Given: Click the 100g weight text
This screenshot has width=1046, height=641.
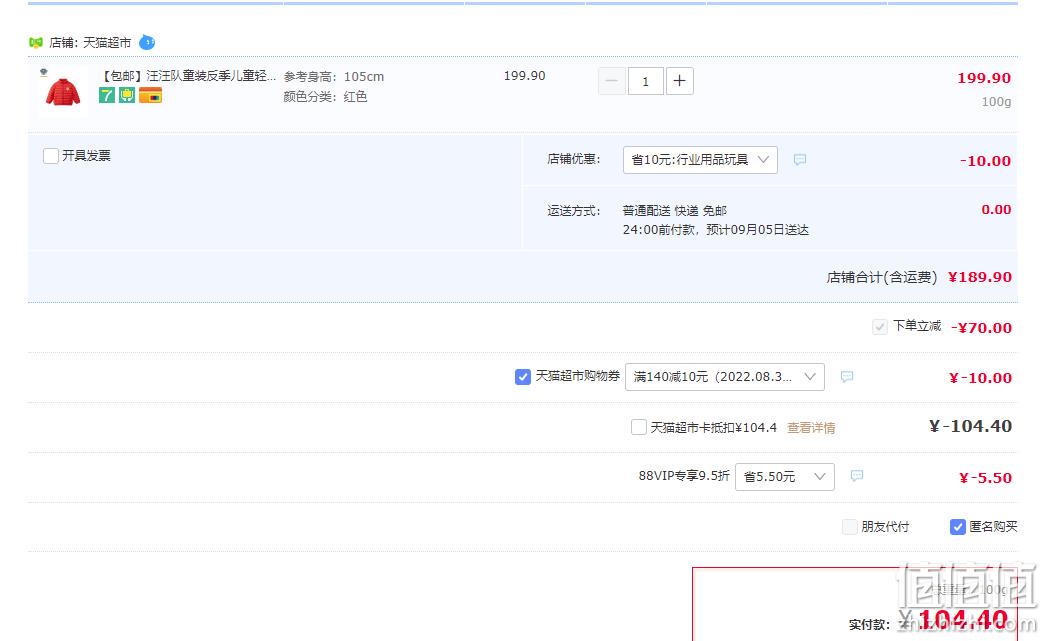Looking at the screenshot, I should (996, 102).
